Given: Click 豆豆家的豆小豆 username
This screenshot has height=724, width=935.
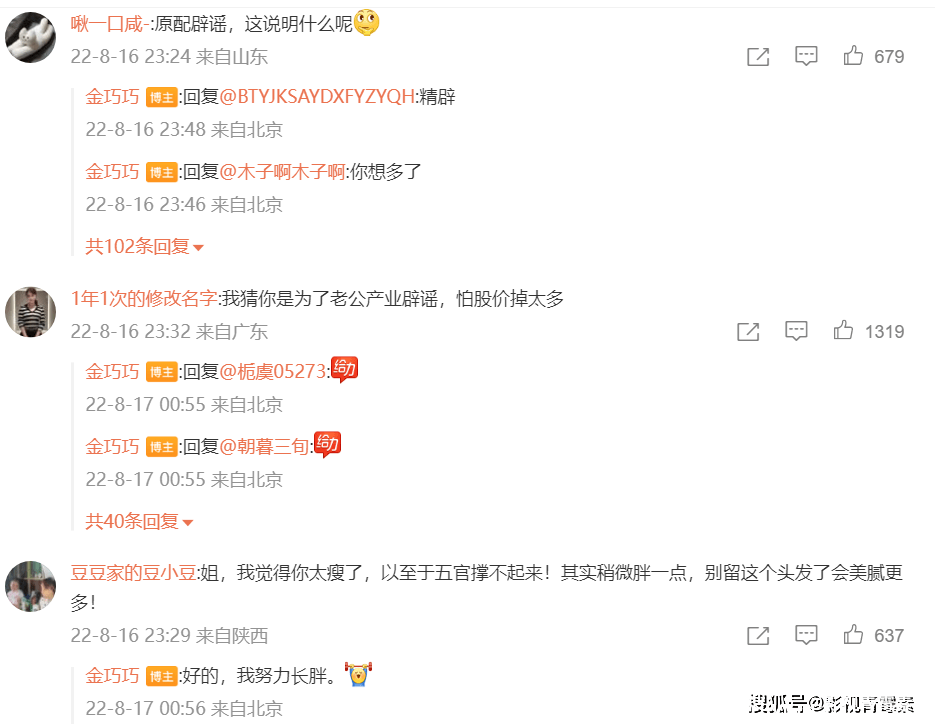Looking at the screenshot, I should point(134,573).
